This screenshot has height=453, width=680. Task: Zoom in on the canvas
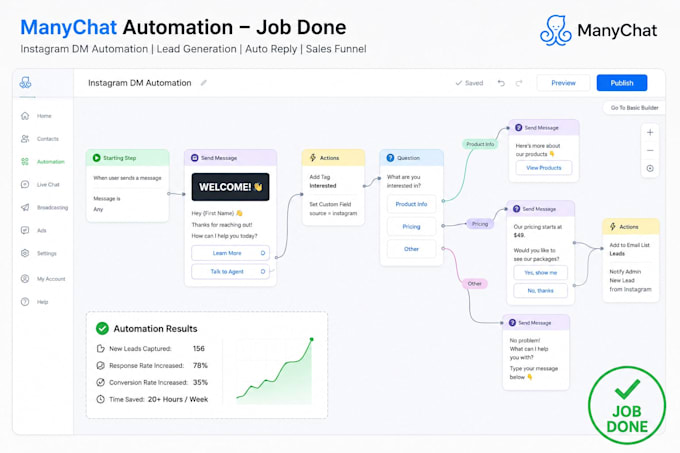click(650, 133)
